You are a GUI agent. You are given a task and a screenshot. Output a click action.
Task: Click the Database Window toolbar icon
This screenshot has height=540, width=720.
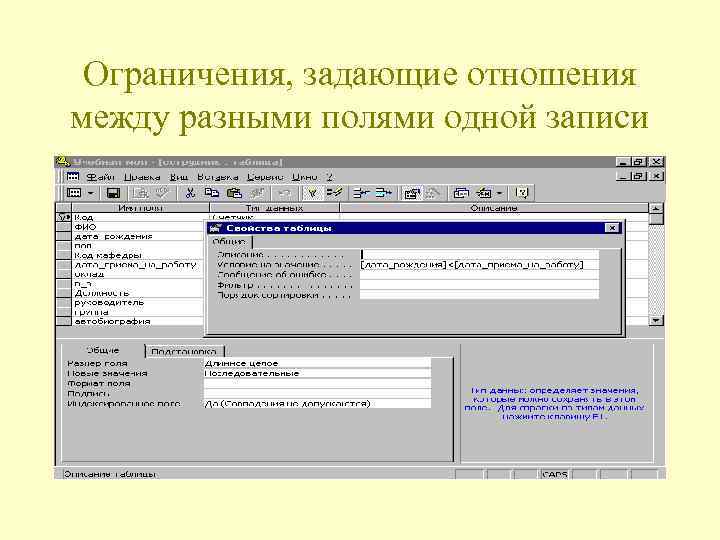click(x=461, y=193)
